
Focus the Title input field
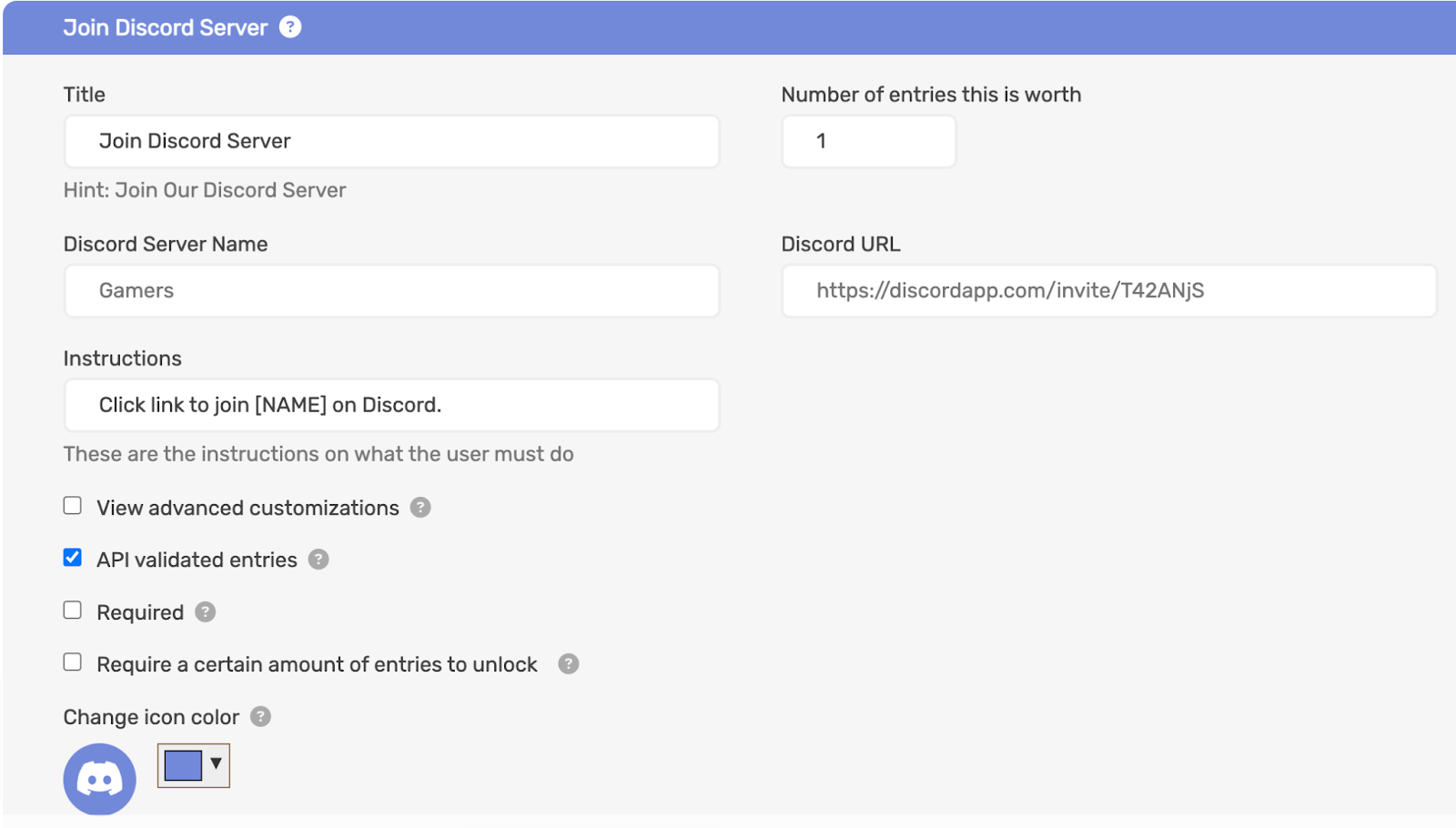(x=392, y=141)
